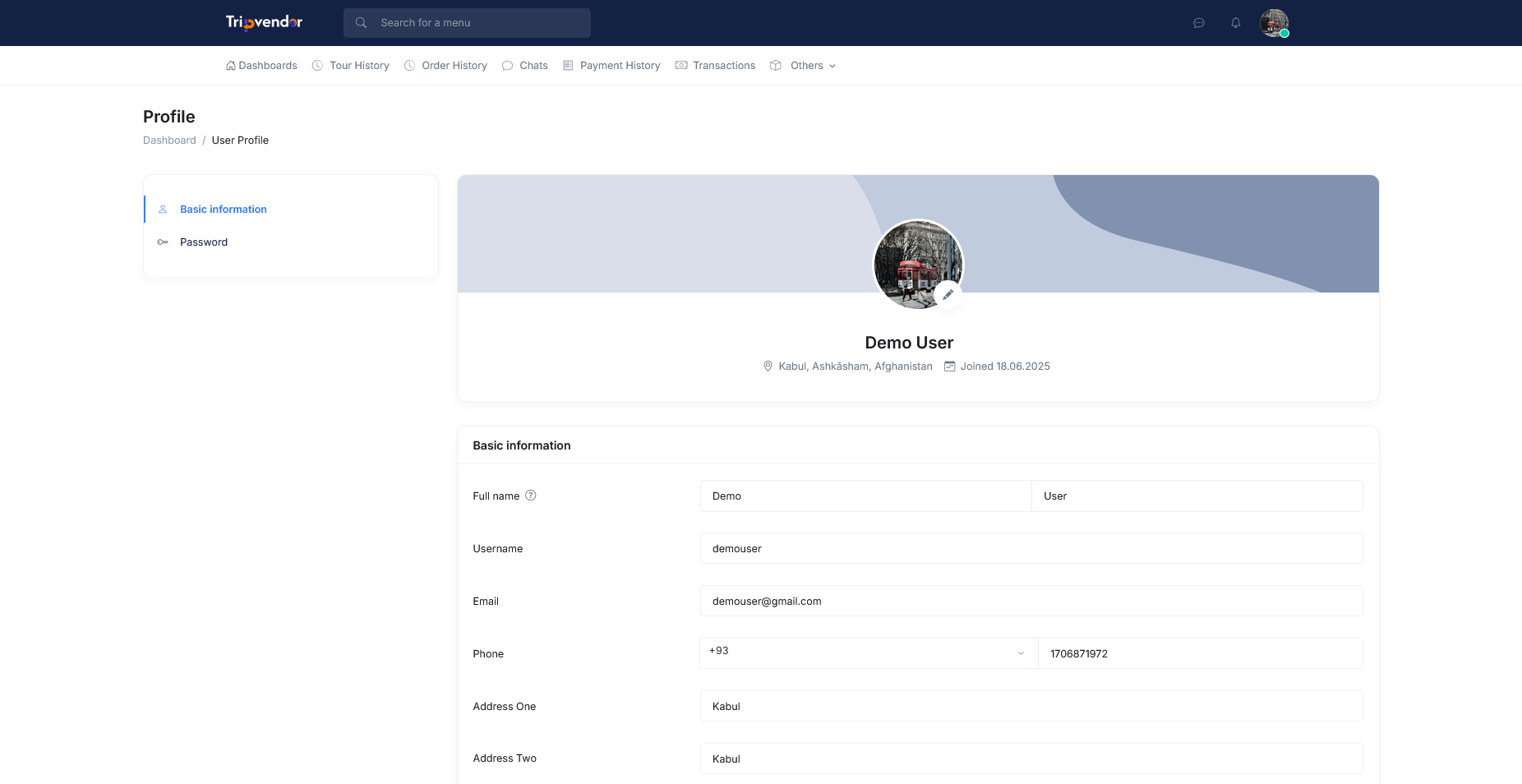This screenshot has height=784, width=1522.
Task: Click the Password key icon
Action: pyautogui.click(x=163, y=242)
